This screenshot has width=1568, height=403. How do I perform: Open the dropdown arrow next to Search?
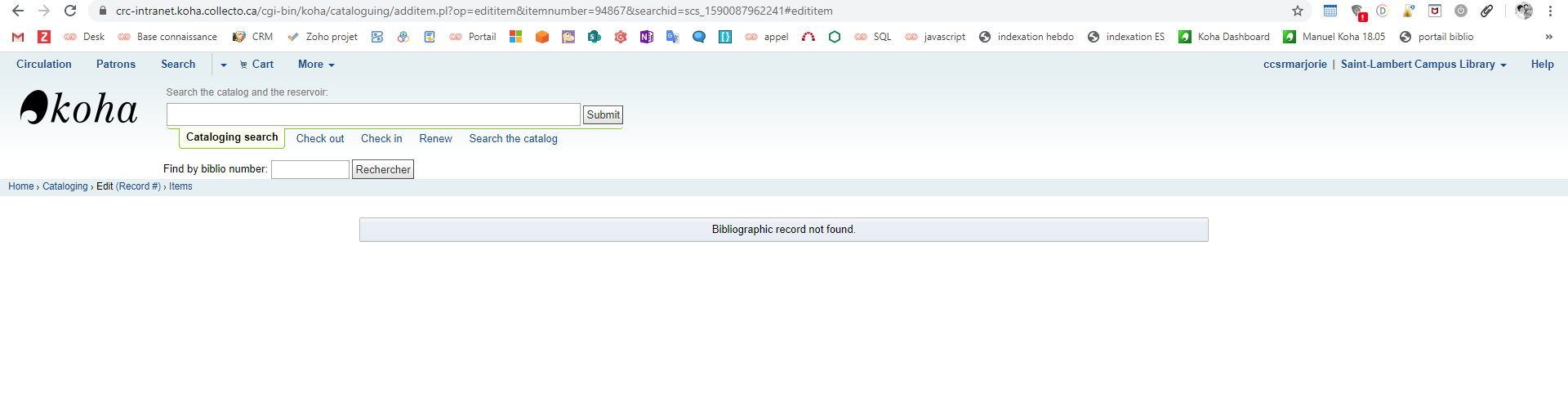(x=224, y=65)
